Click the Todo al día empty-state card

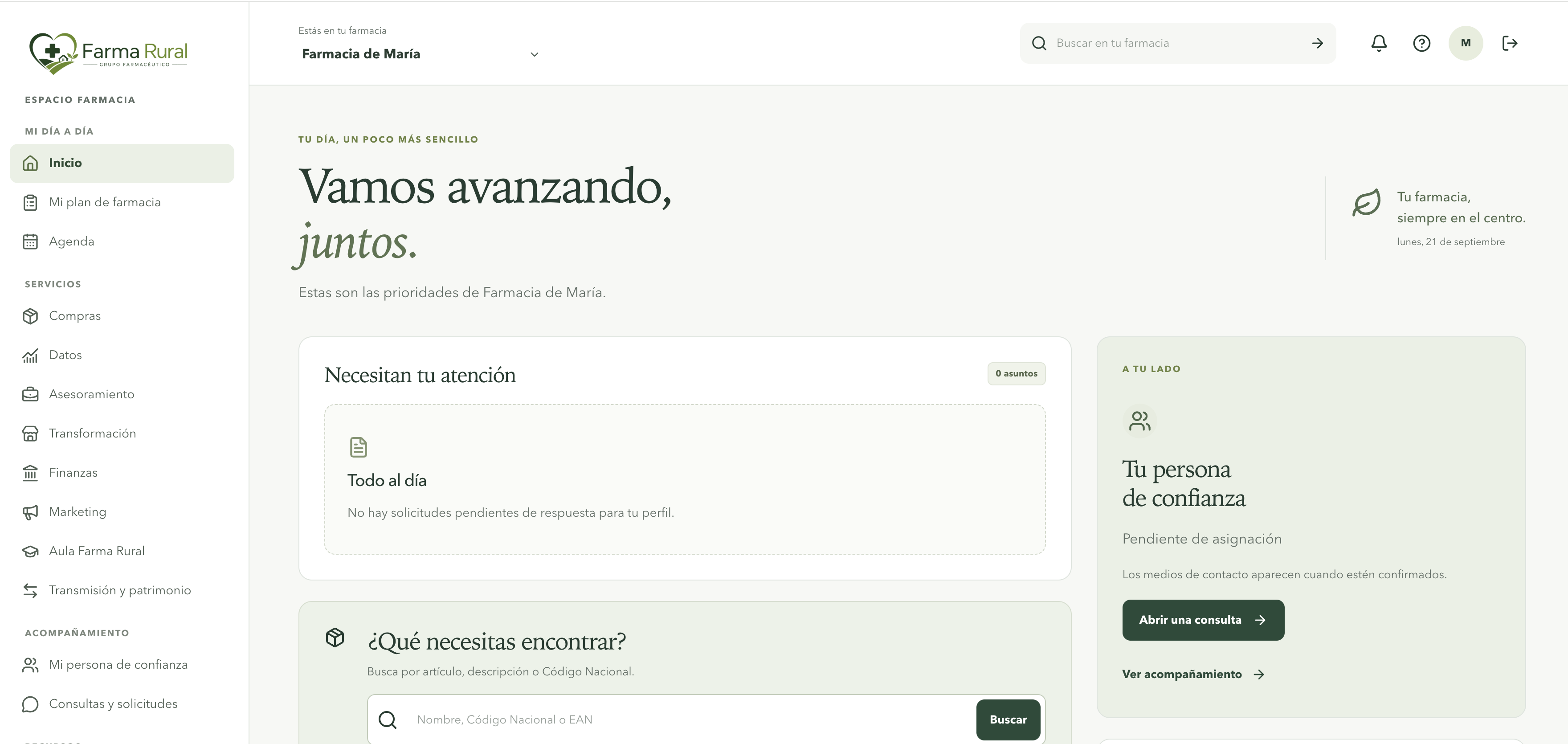(685, 479)
